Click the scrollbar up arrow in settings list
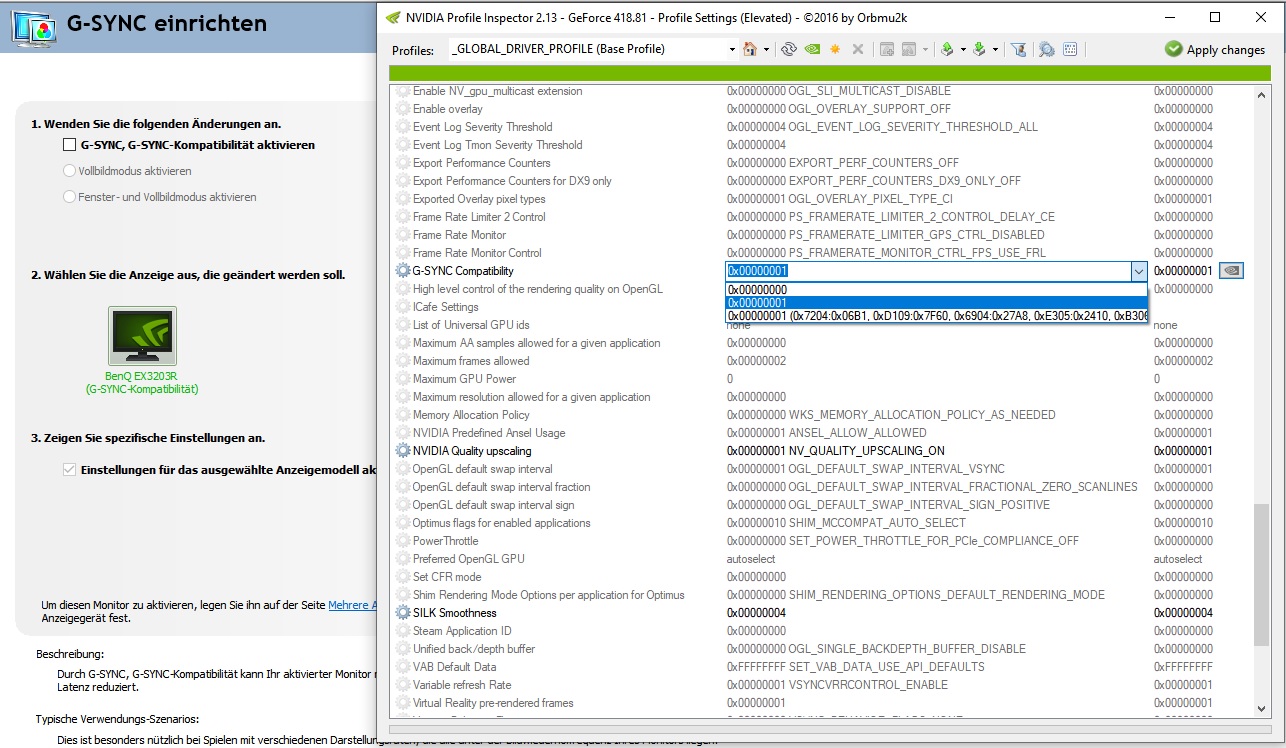Viewport: 1286px width, 748px height. 1260,93
